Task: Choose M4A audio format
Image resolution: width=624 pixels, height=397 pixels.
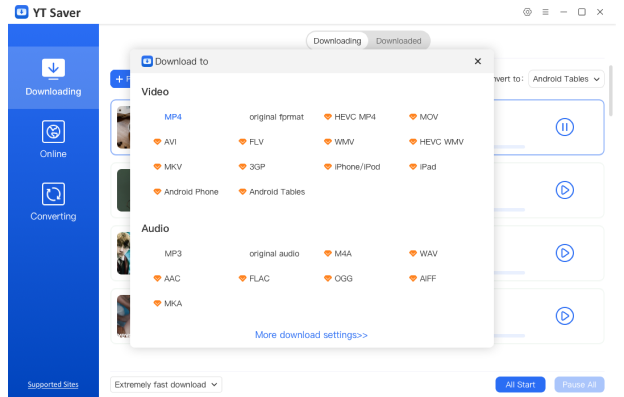Action: (338, 254)
